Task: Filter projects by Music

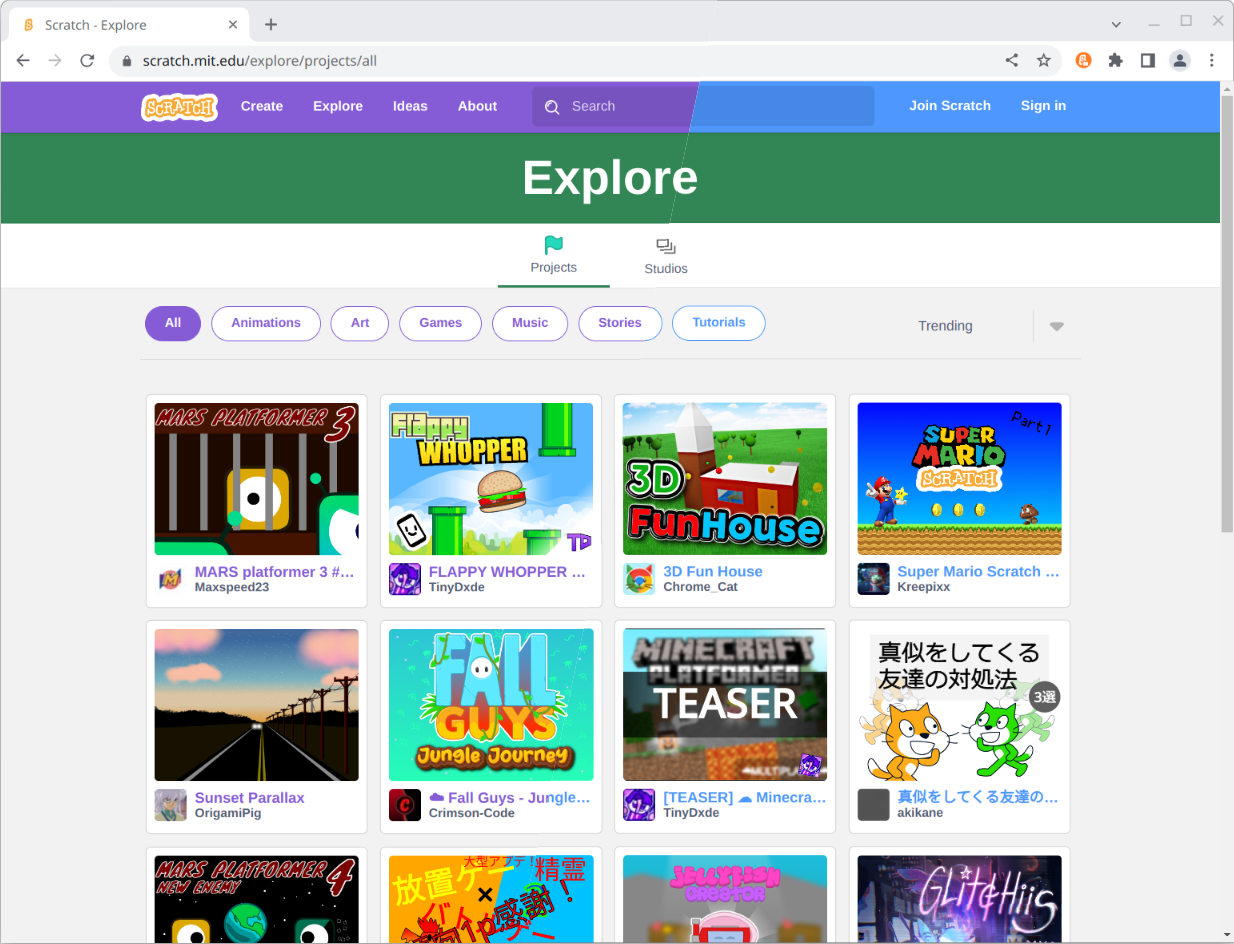Action: pos(530,323)
